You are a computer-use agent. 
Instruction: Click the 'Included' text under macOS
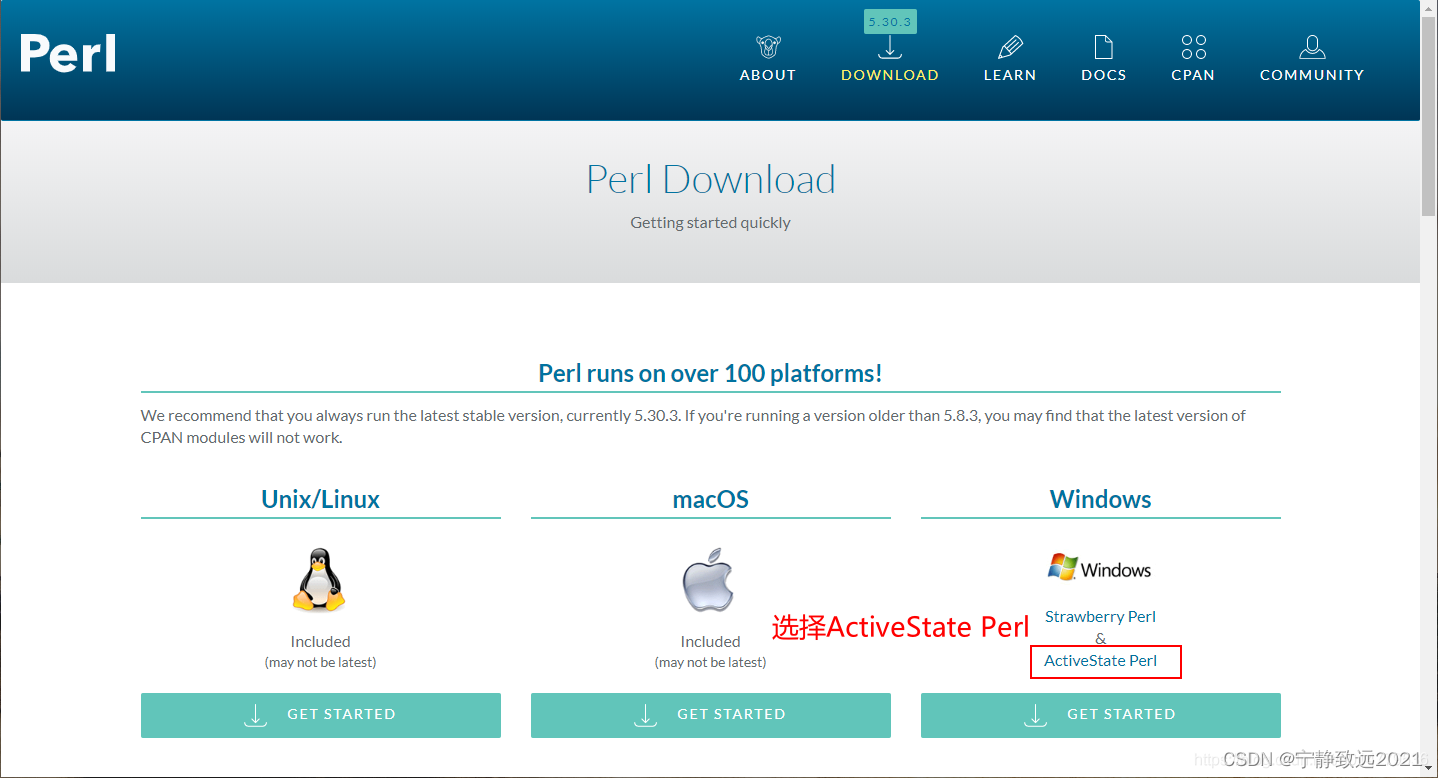(x=711, y=642)
